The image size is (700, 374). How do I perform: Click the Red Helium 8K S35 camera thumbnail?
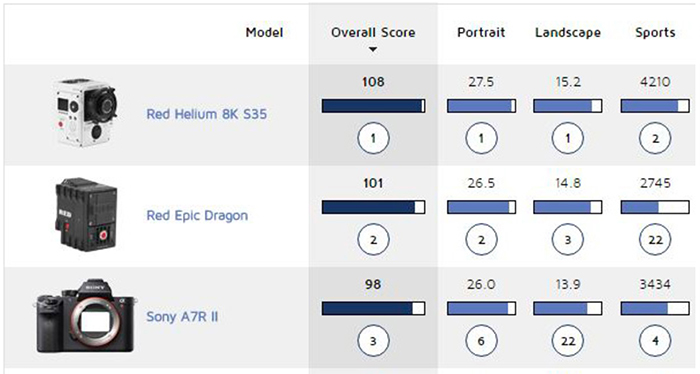85,113
